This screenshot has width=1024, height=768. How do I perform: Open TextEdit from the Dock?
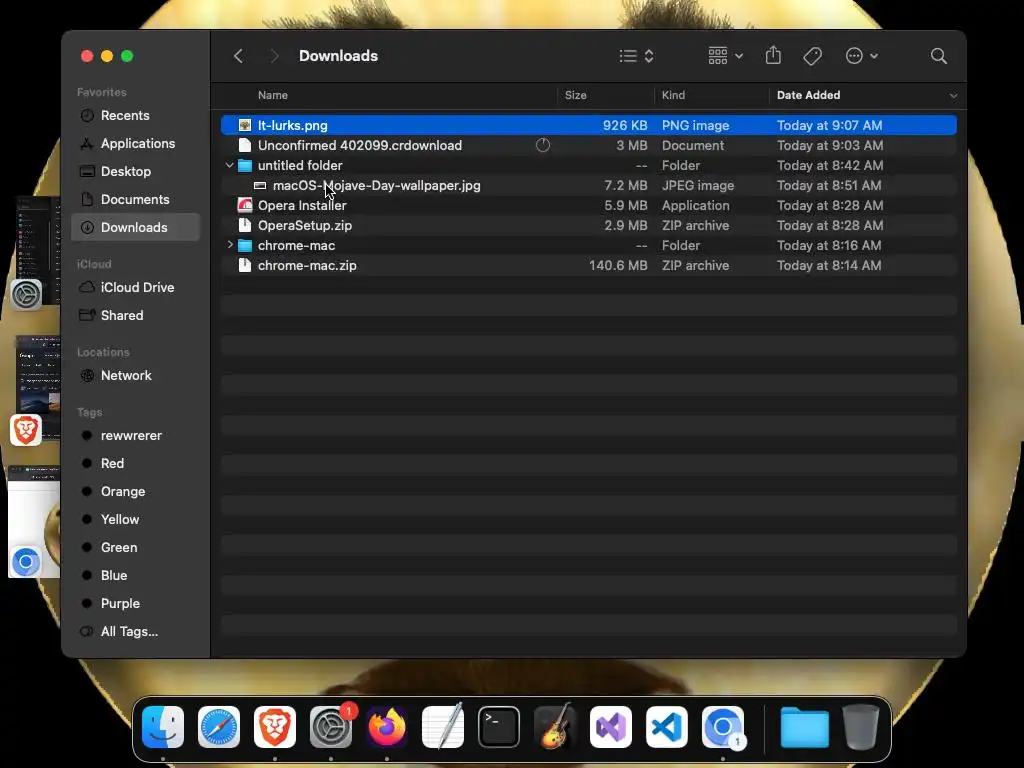[443, 727]
